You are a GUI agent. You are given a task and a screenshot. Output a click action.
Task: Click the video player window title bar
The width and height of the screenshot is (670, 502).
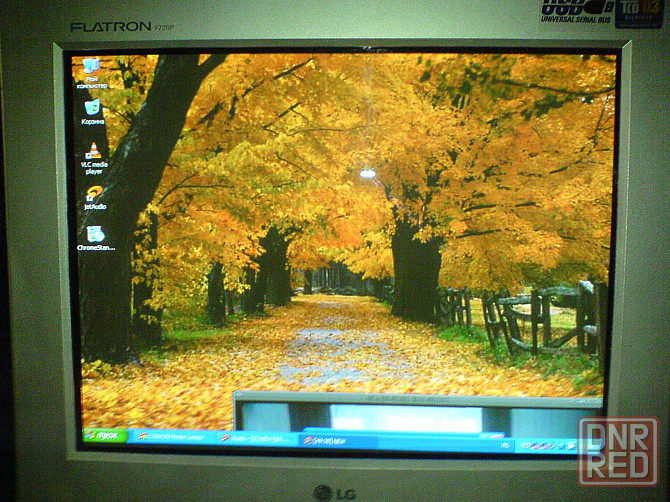tap(419, 400)
